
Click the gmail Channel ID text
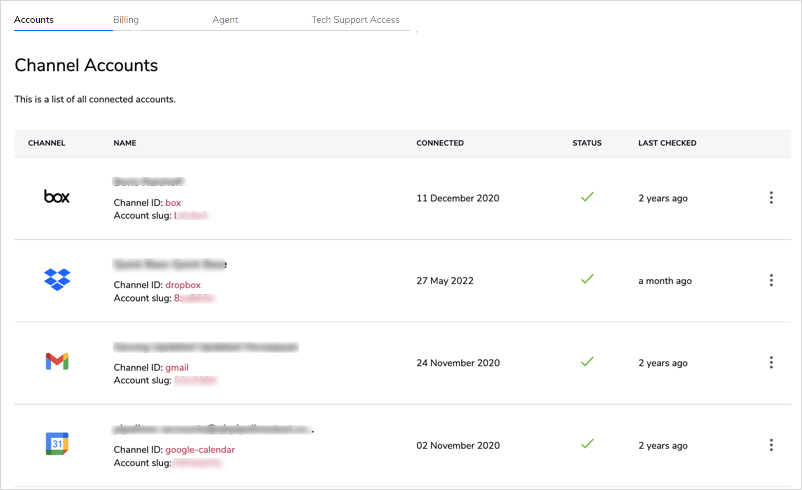(x=177, y=367)
